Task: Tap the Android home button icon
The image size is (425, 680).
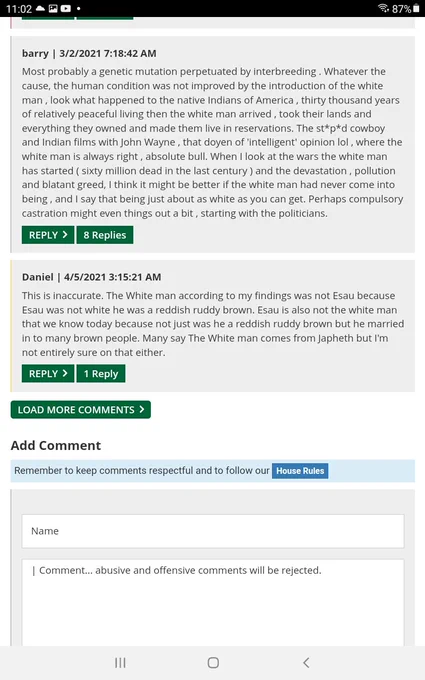Action: (213, 663)
